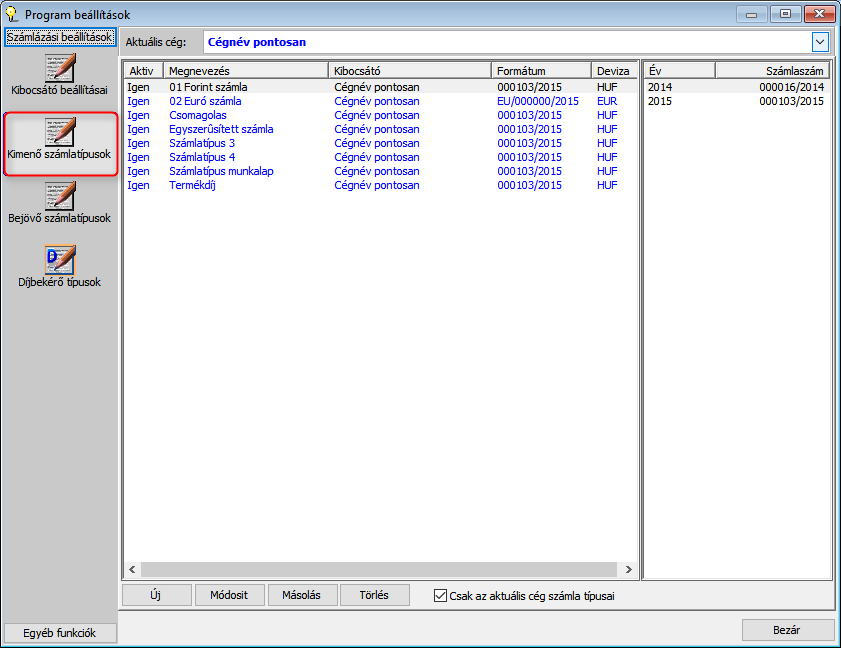Sort by Formátum column header

click(541, 71)
